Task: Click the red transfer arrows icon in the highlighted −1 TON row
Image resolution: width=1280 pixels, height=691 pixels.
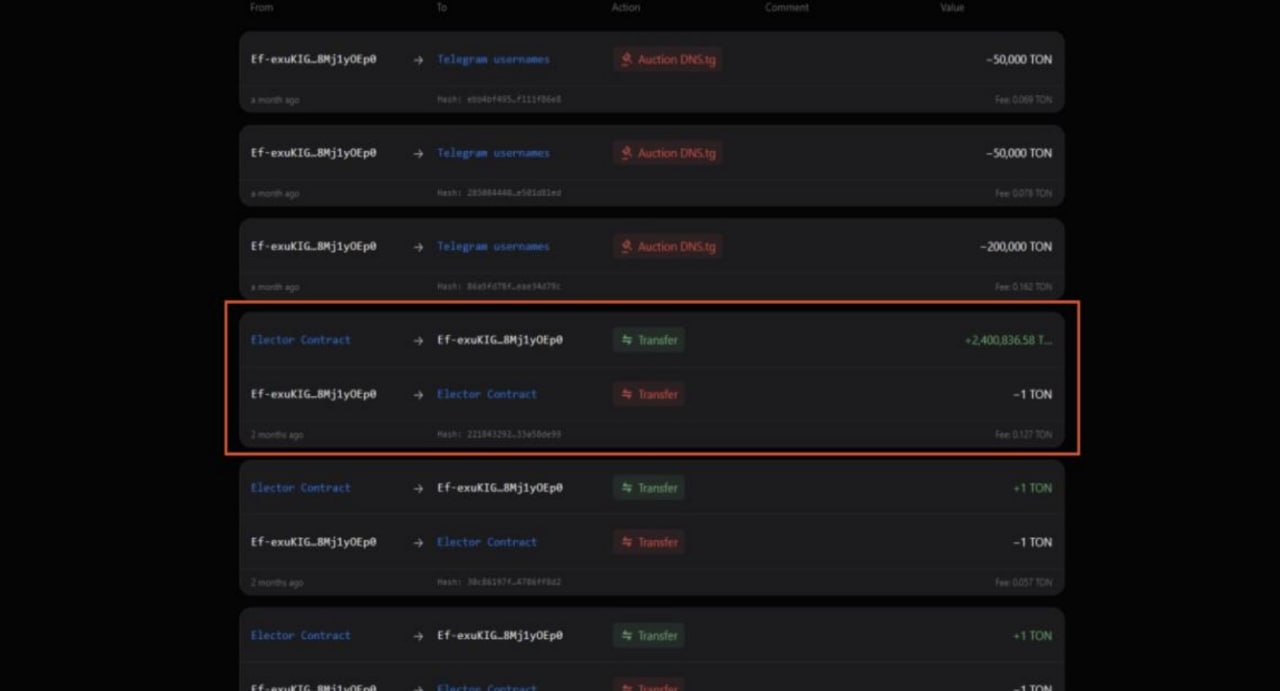Action: [627, 394]
